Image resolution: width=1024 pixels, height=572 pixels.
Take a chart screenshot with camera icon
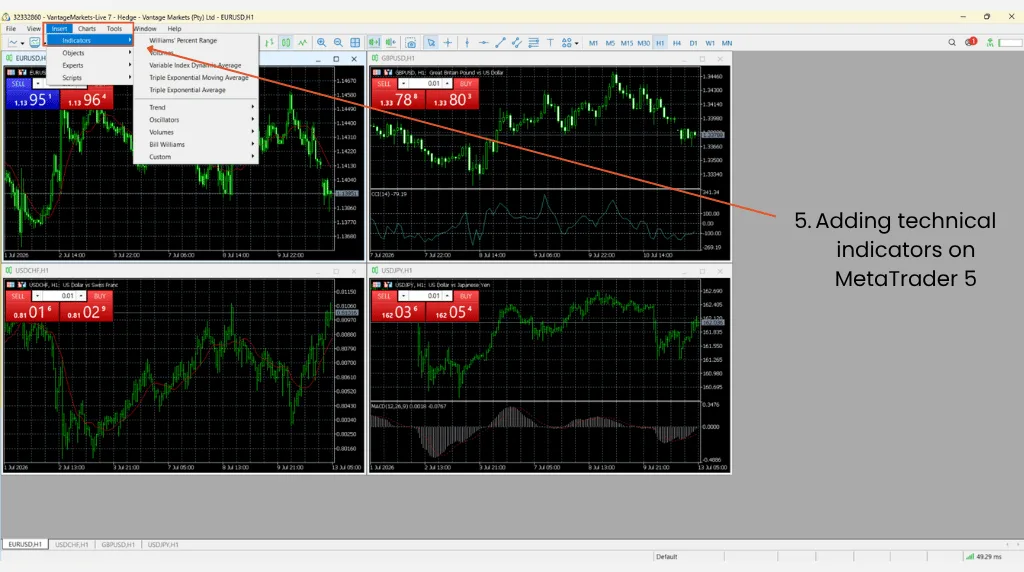(411, 43)
